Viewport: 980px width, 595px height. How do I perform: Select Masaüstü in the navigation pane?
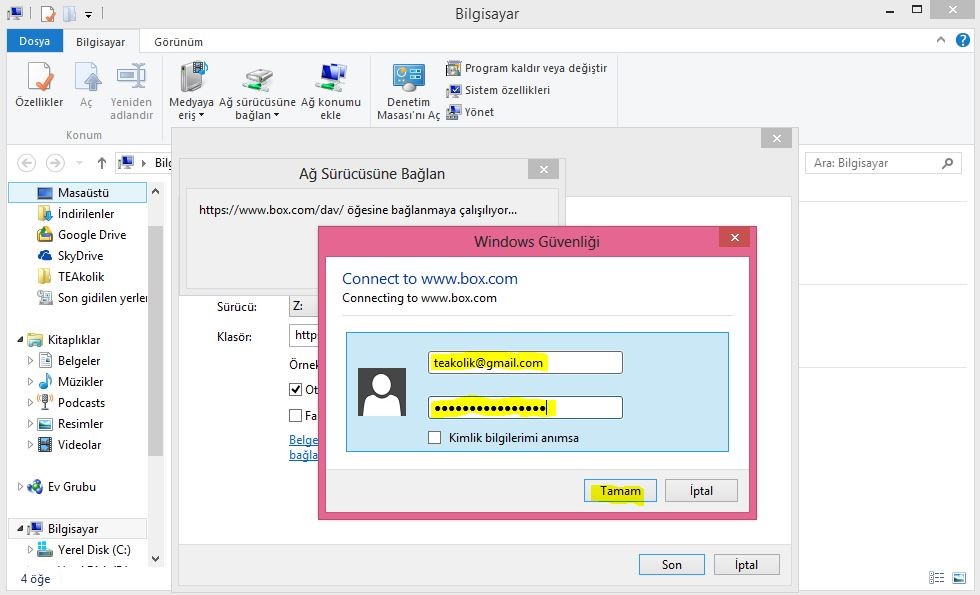tap(78, 192)
